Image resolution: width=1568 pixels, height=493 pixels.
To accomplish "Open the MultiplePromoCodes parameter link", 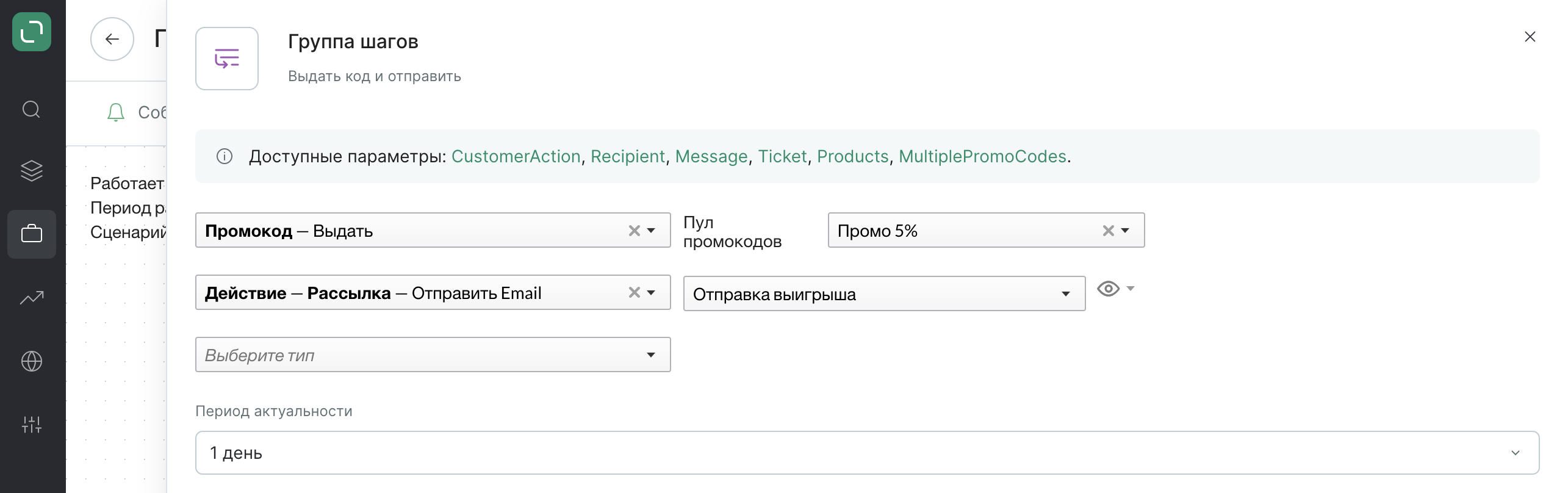I will coord(982,157).
